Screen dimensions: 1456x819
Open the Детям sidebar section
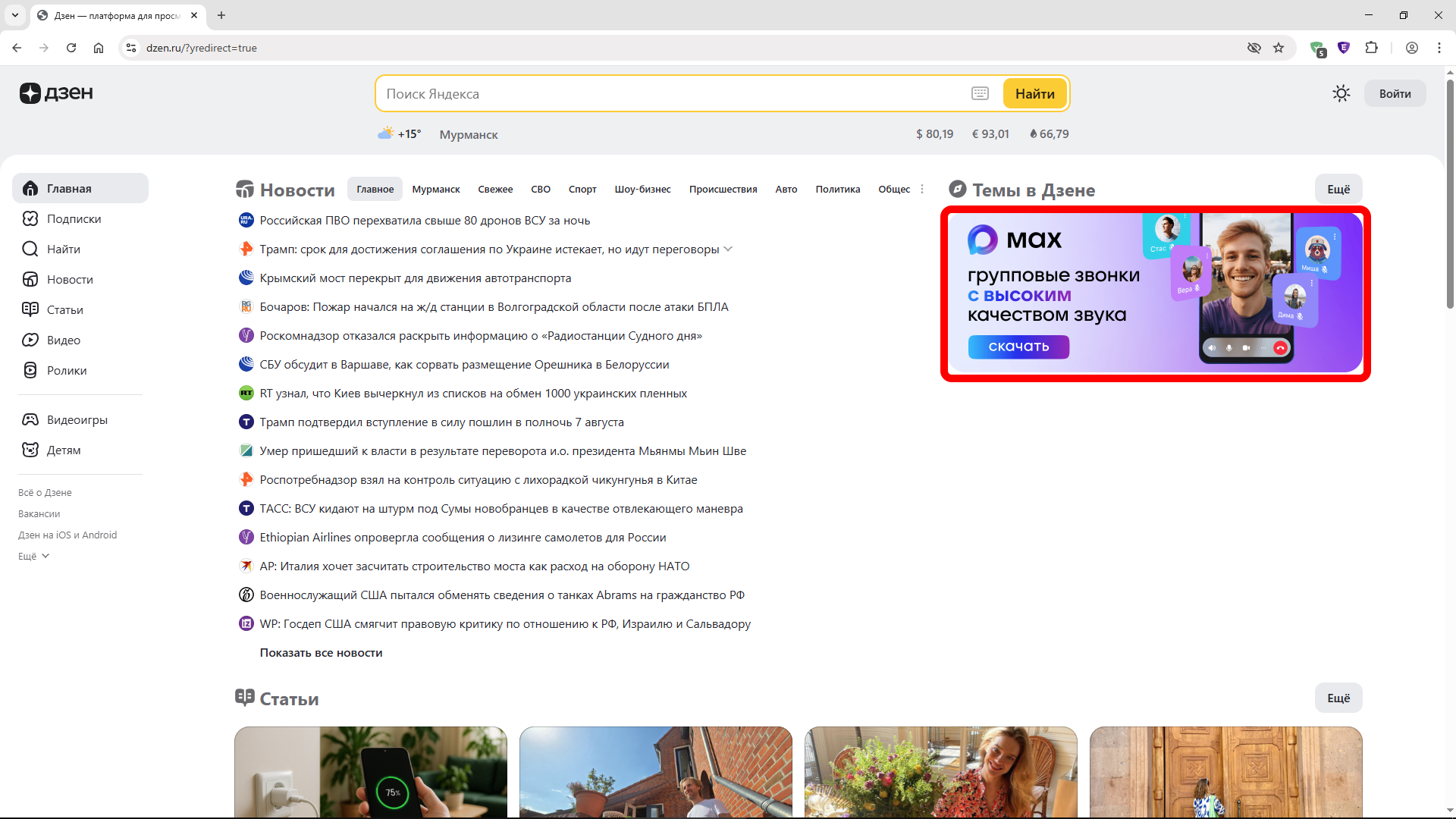coord(63,450)
